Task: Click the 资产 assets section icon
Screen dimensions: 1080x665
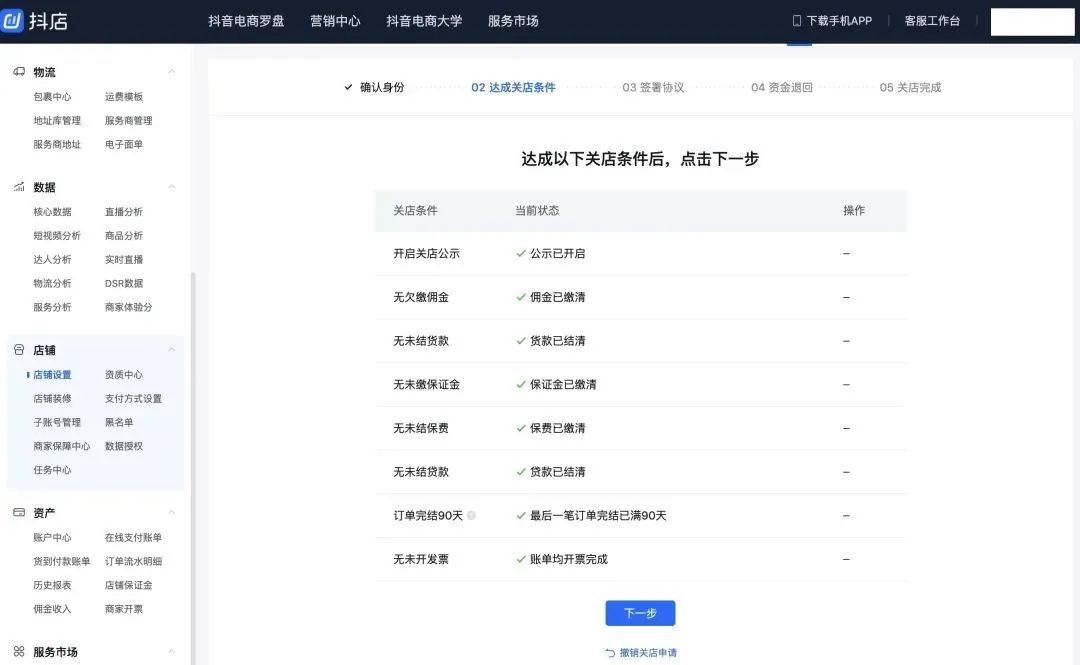Action: (x=17, y=512)
